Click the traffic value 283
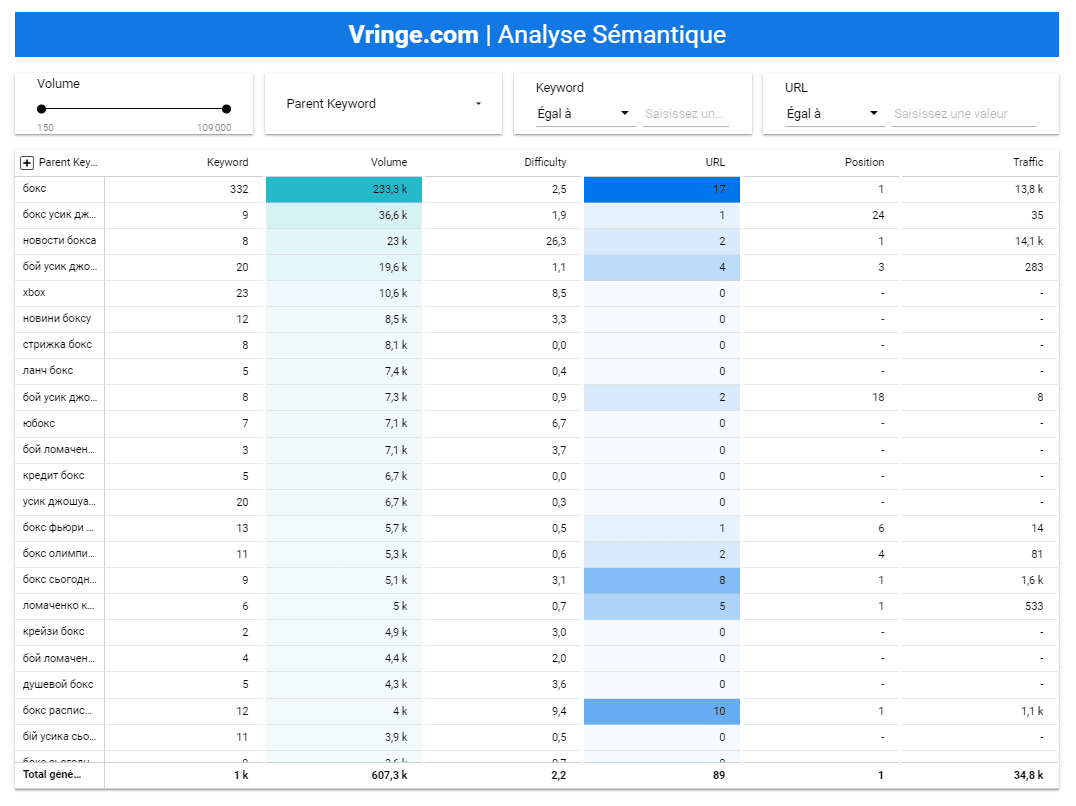This screenshot has height=806, width=1076. pos(1033,268)
